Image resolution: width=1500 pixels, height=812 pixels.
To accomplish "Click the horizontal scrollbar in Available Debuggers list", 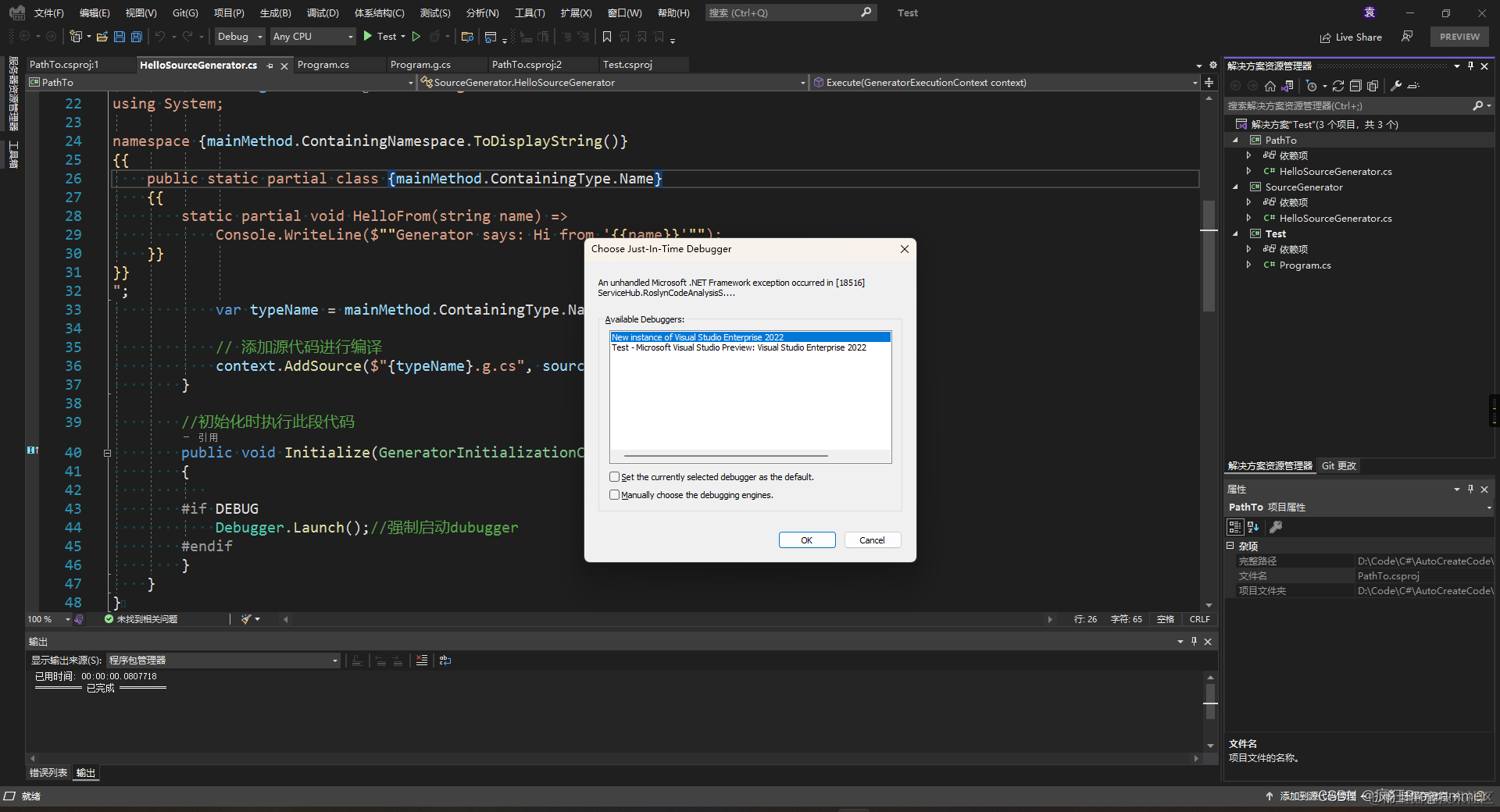I will tap(726, 456).
